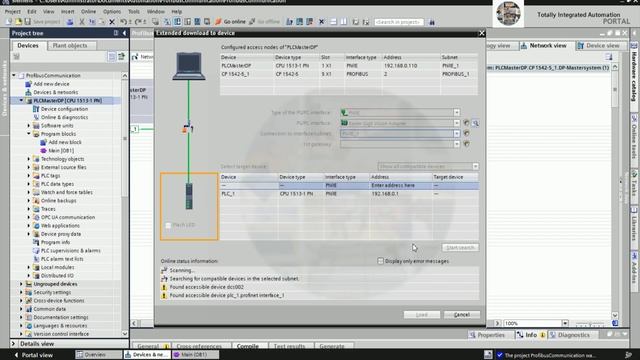Image resolution: width=640 pixels, height=360 pixels.
Task: Open Online & diagnostics tree item
Action: 64,117
